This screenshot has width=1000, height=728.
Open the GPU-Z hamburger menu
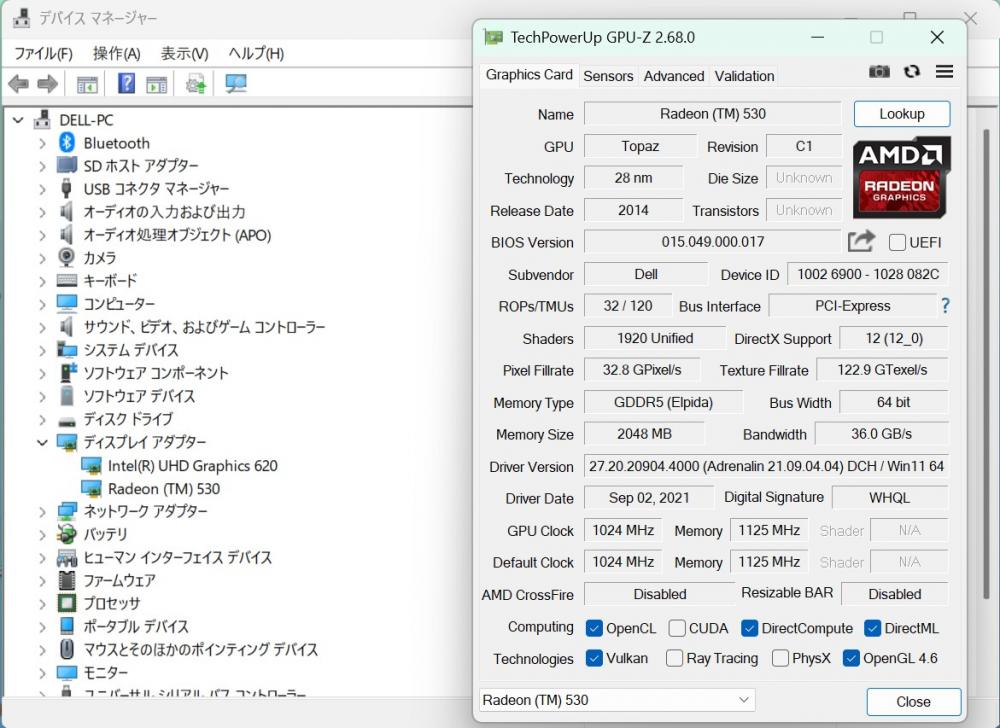click(x=944, y=72)
